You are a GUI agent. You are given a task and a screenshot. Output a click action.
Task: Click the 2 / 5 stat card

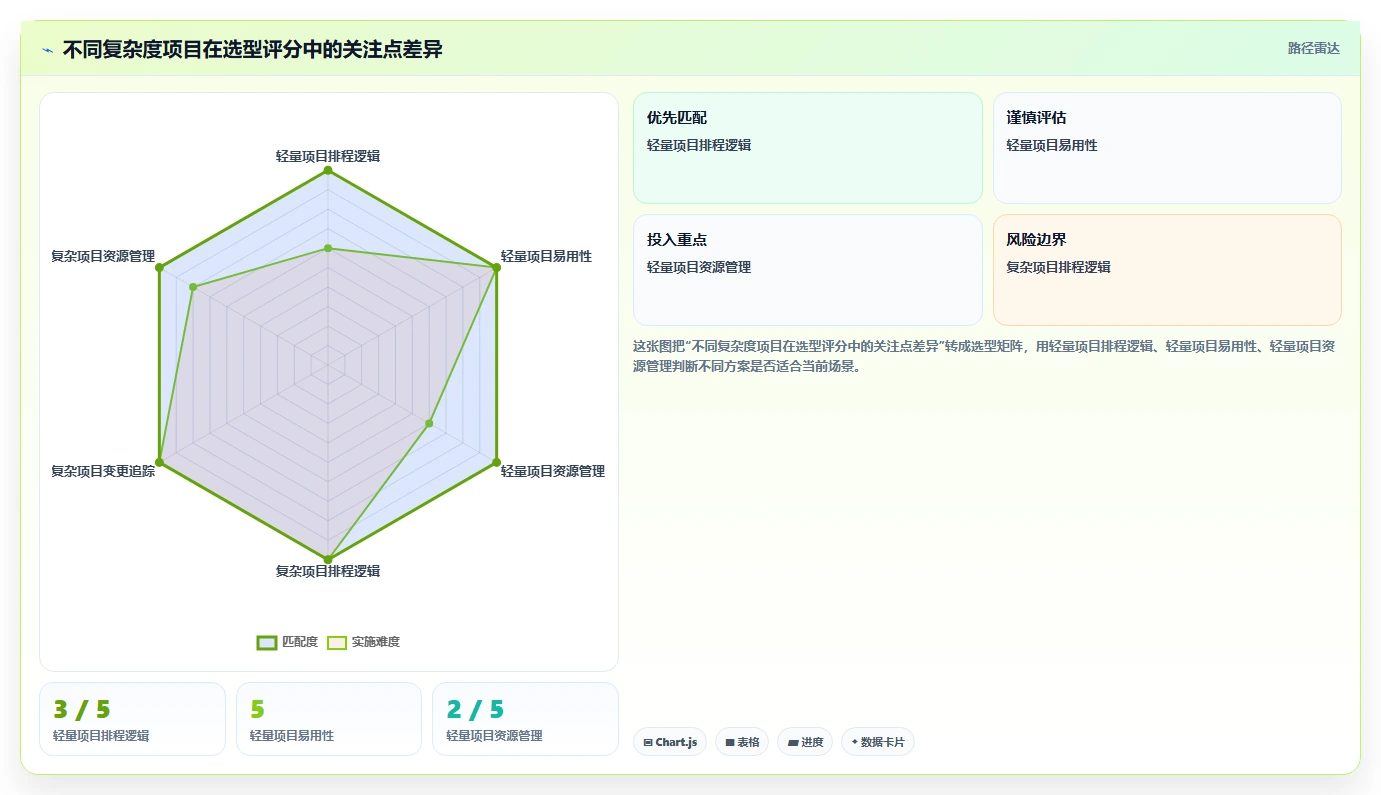click(525, 719)
